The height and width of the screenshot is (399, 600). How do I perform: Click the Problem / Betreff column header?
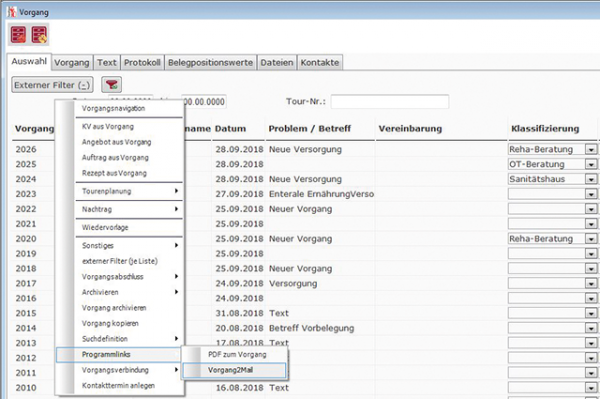click(x=310, y=129)
